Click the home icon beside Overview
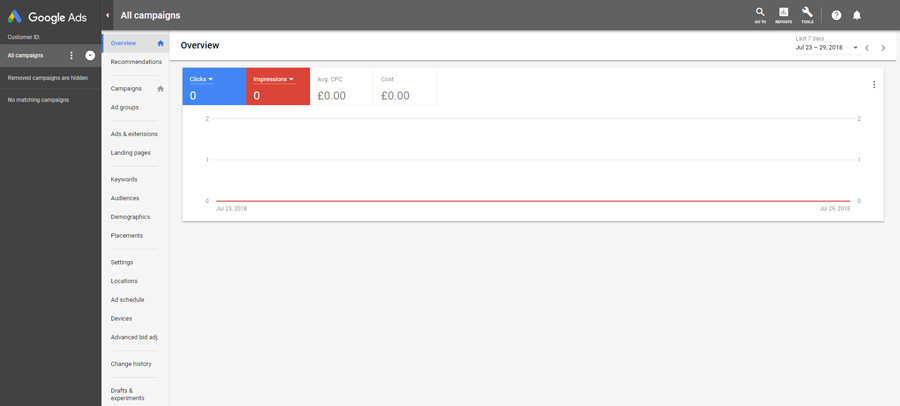Viewport: 900px width, 406px height. [161, 43]
